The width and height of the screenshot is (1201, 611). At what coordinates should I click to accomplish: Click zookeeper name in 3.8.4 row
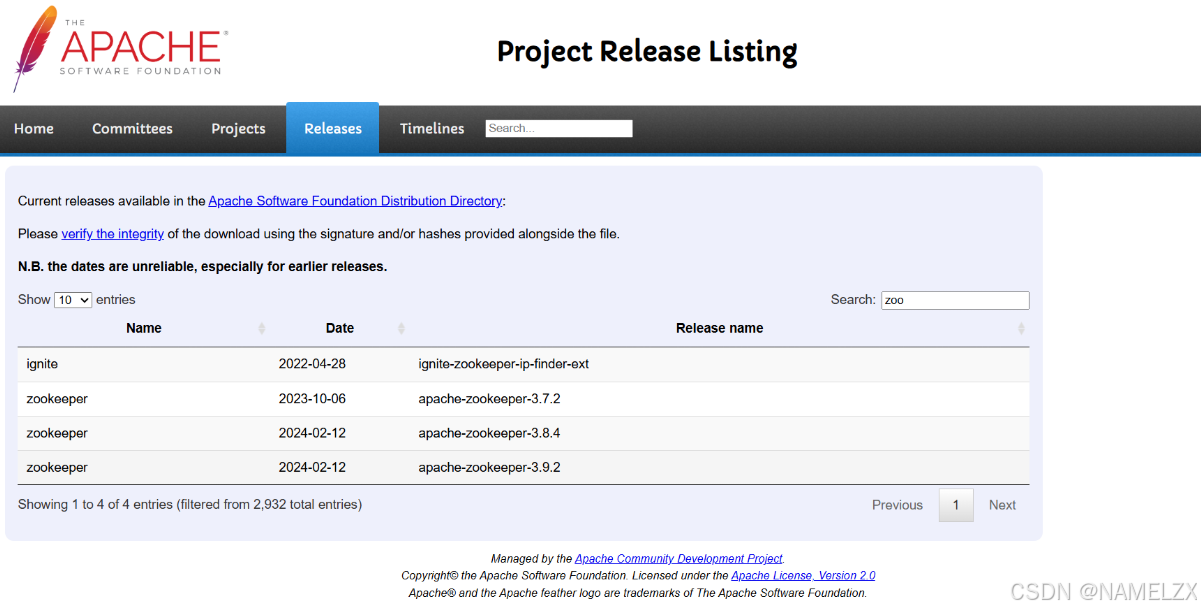coord(57,433)
